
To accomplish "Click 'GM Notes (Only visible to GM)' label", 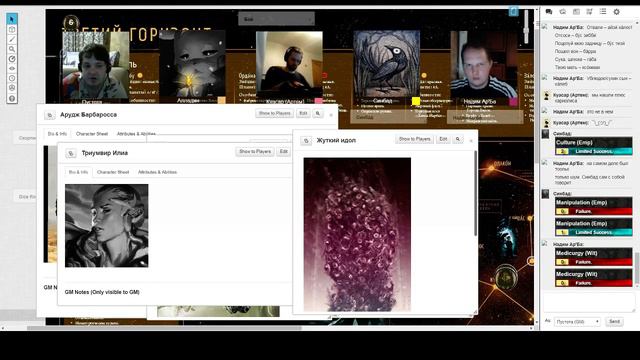I will click(x=102, y=292).
